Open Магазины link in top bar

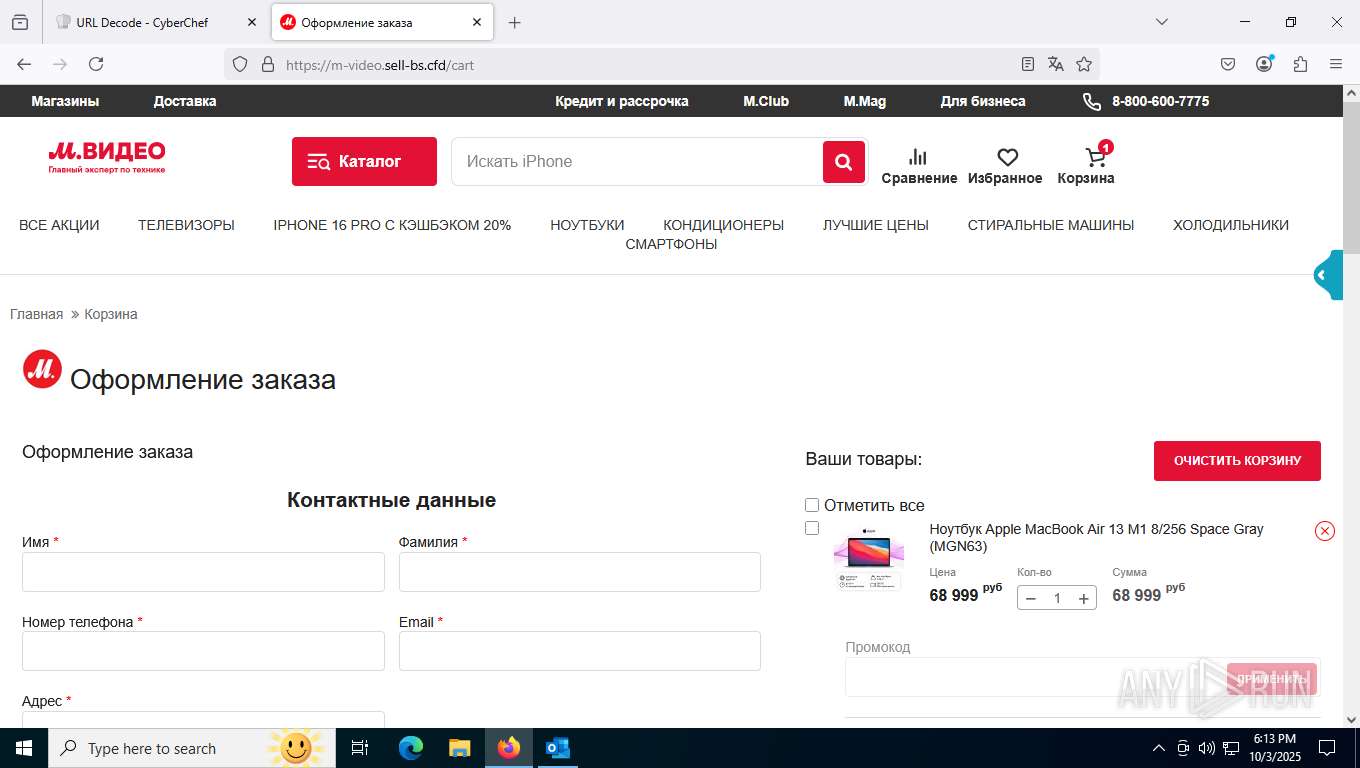pos(65,101)
